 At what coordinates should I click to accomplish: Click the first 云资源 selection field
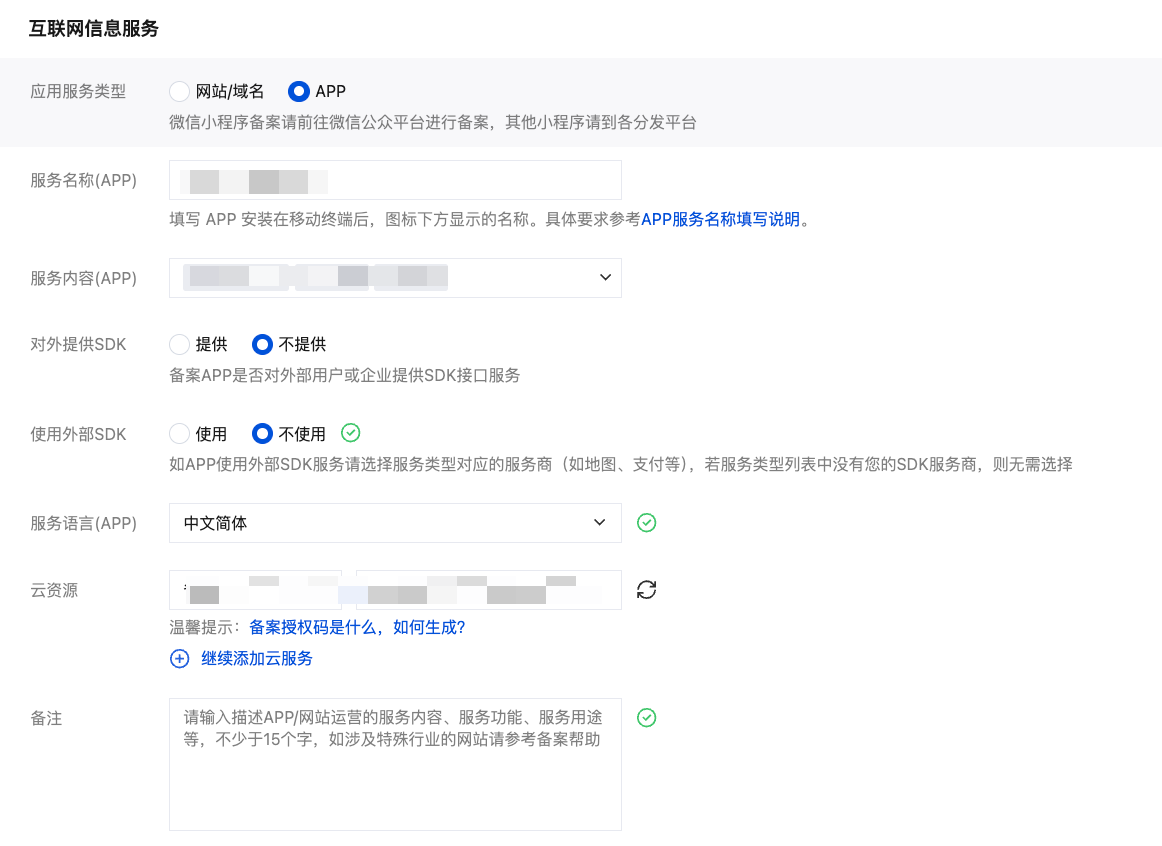tap(255, 590)
